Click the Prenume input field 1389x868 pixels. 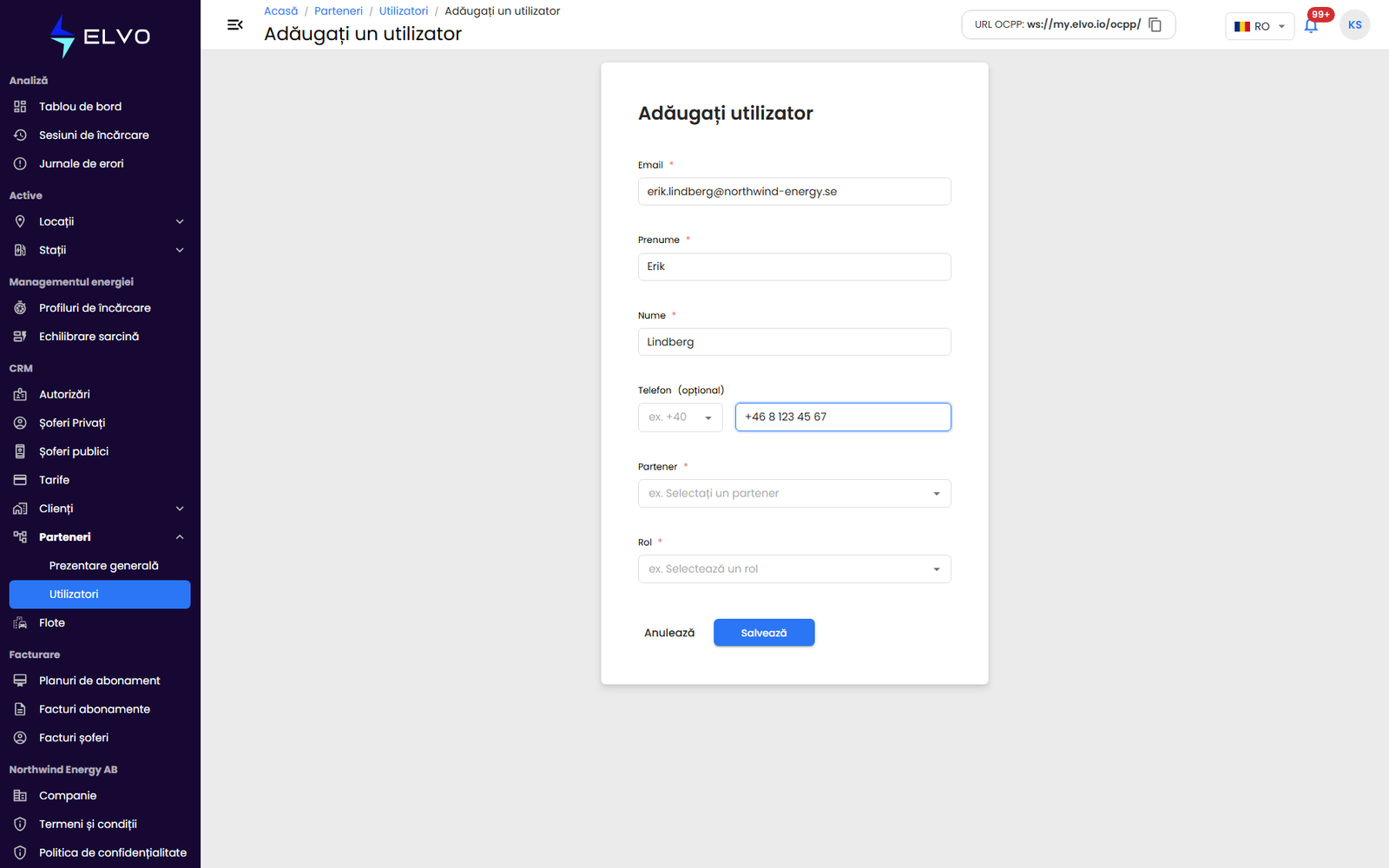[x=794, y=267]
